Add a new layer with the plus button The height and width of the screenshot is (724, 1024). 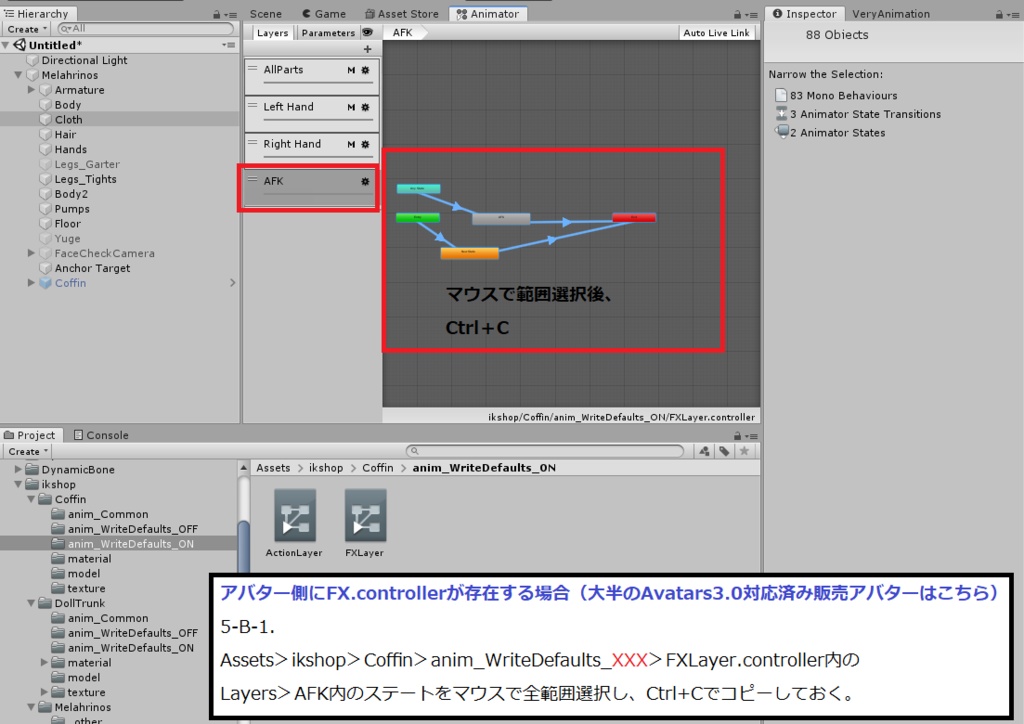coord(367,48)
